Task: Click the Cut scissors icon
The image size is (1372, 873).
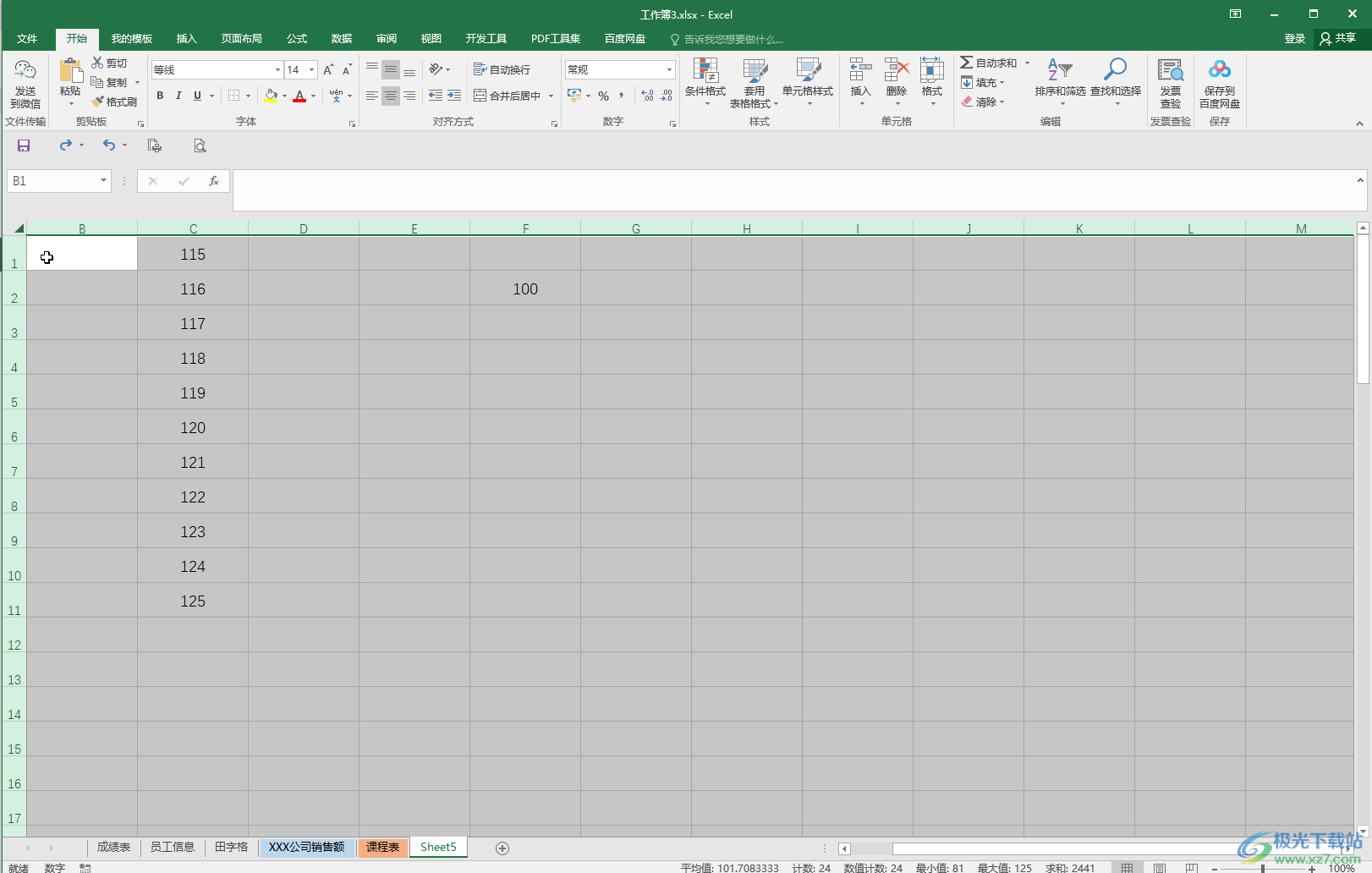Action: pyautogui.click(x=97, y=63)
